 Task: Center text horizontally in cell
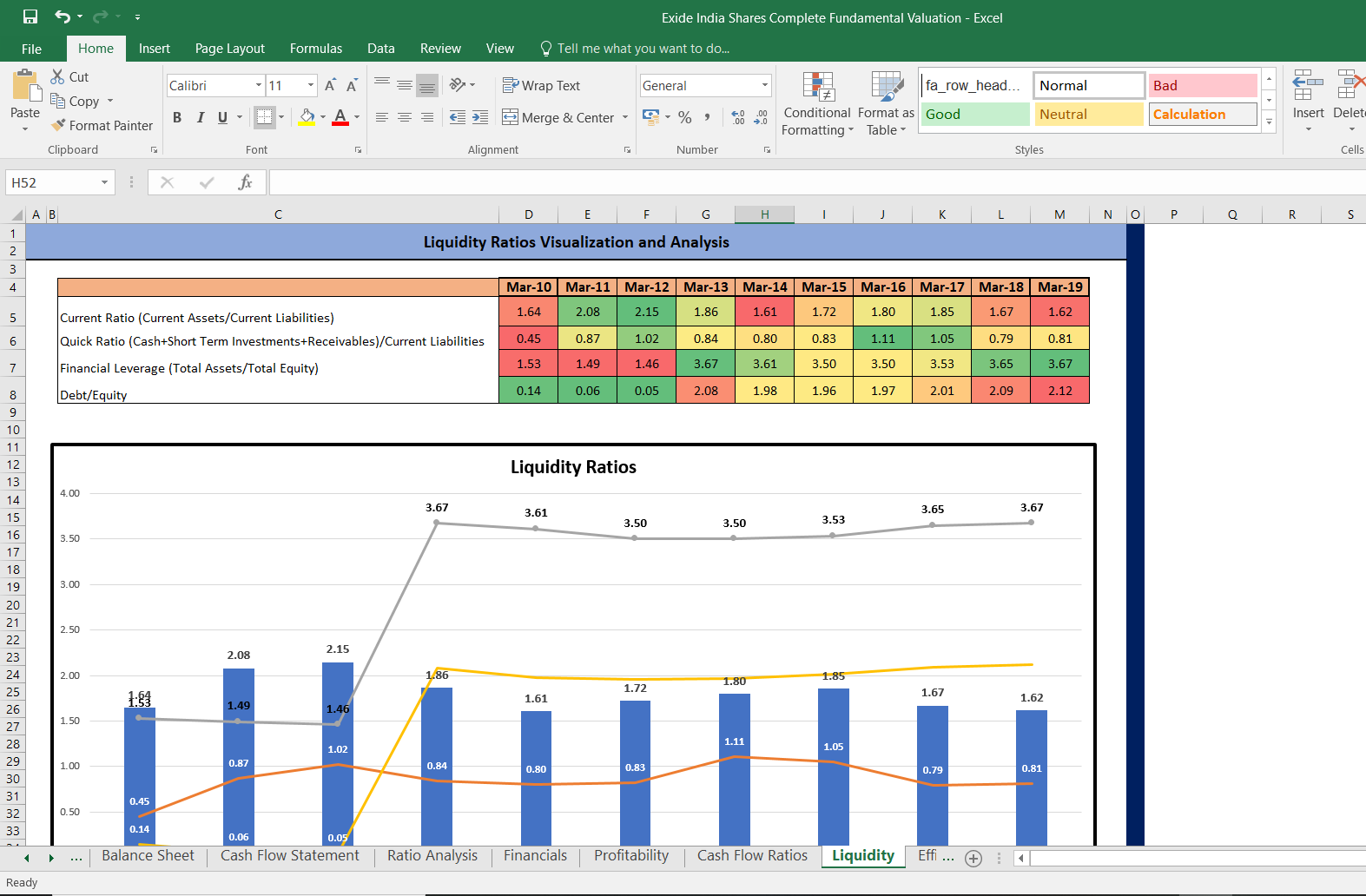[x=405, y=117]
